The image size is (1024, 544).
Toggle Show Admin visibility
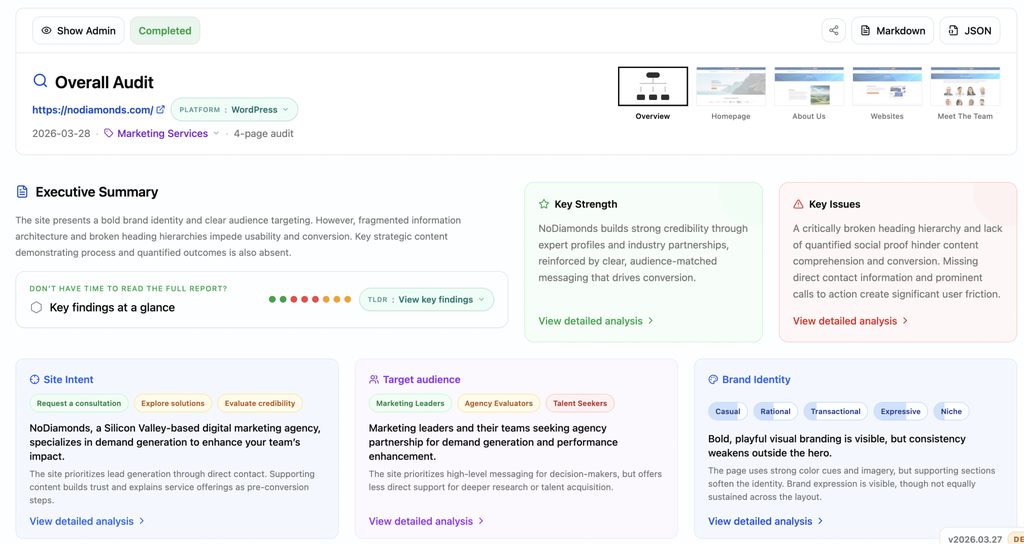[78, 31]
